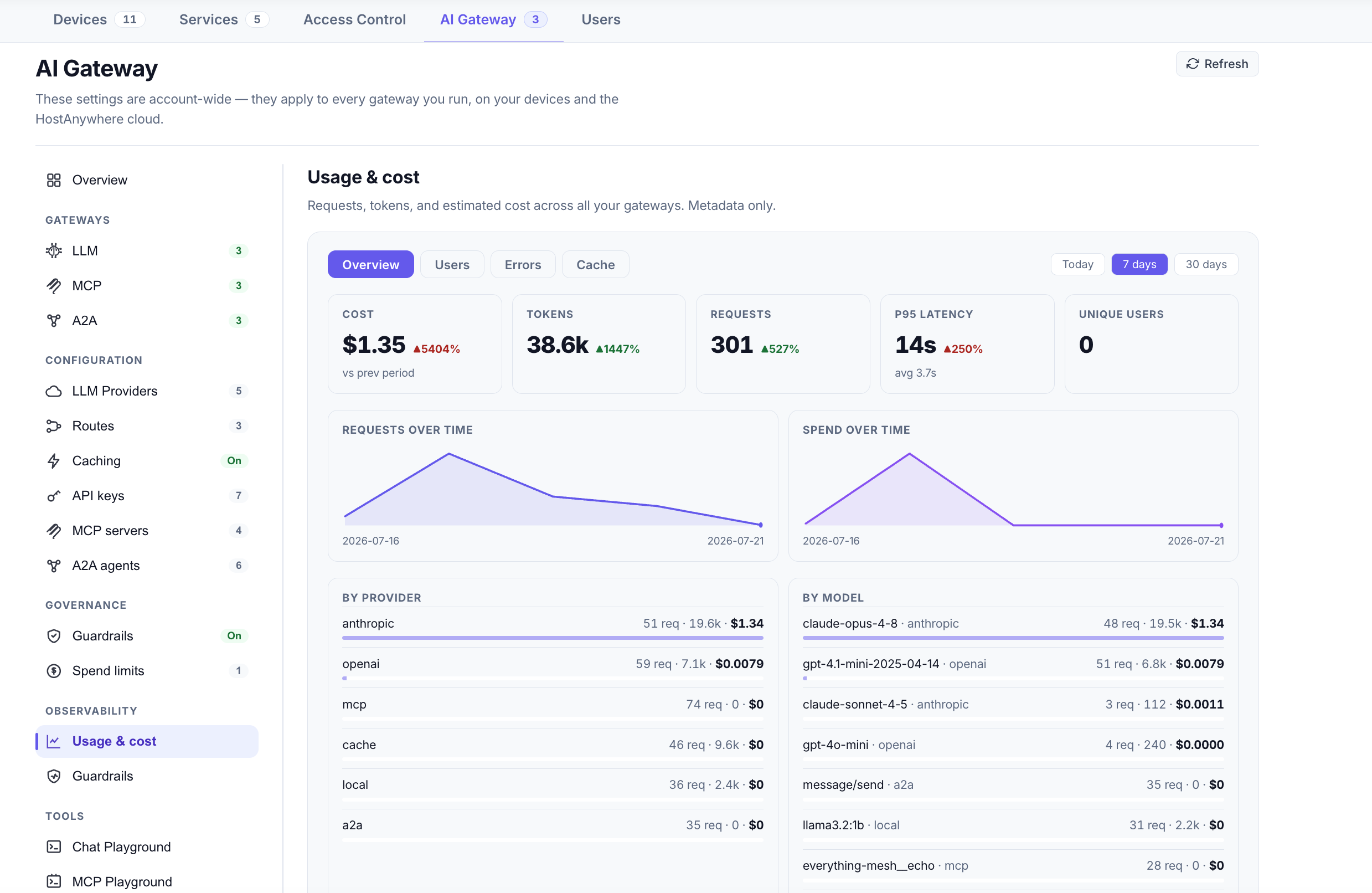This screenshot has height=893, width=1372.
Task: Click the Overview grid icon in sidebar
Action: (x=54, y=180)
